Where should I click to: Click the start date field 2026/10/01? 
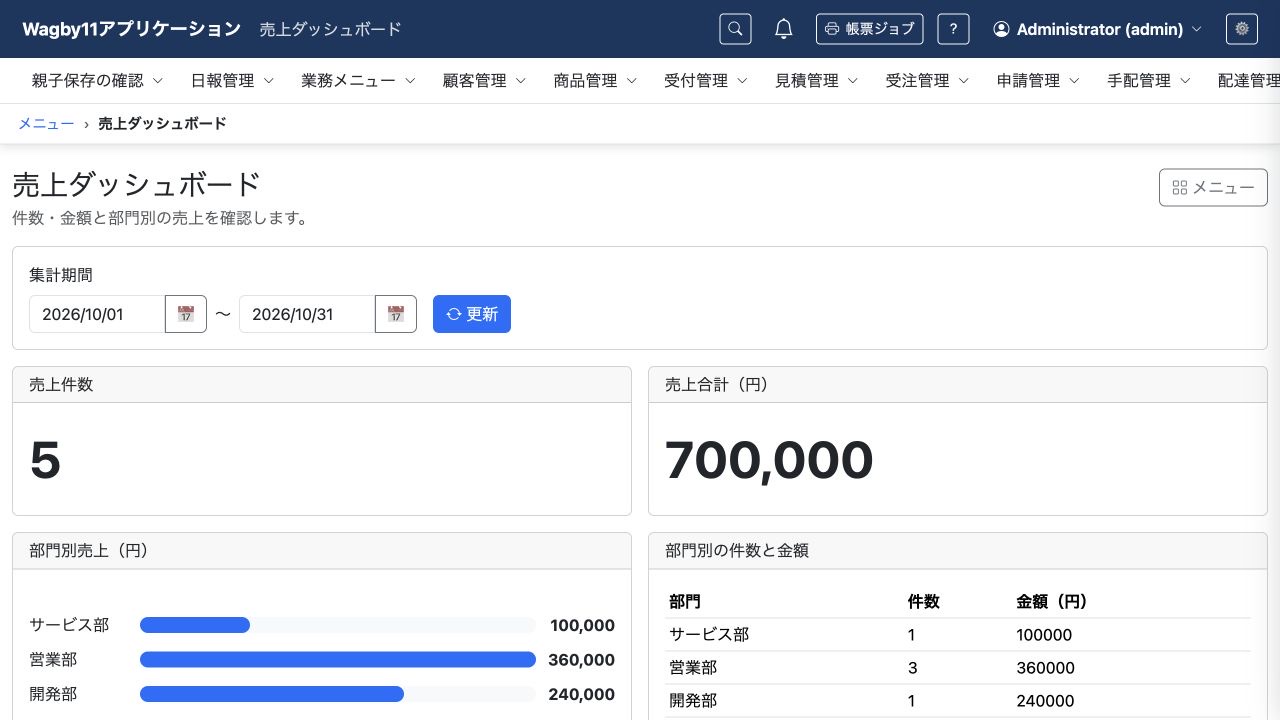(97, 314)
